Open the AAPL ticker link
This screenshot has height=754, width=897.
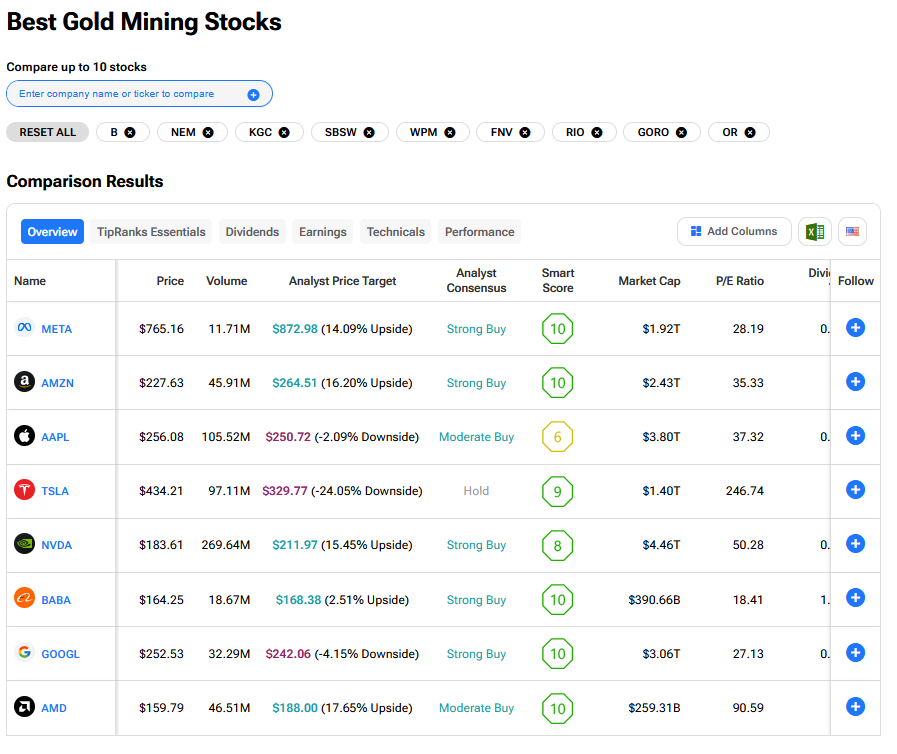pos(55,437)
